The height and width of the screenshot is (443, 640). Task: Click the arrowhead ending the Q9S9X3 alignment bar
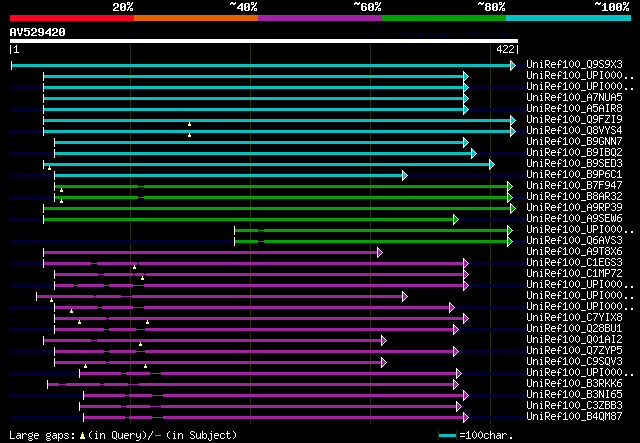[513, 65]
